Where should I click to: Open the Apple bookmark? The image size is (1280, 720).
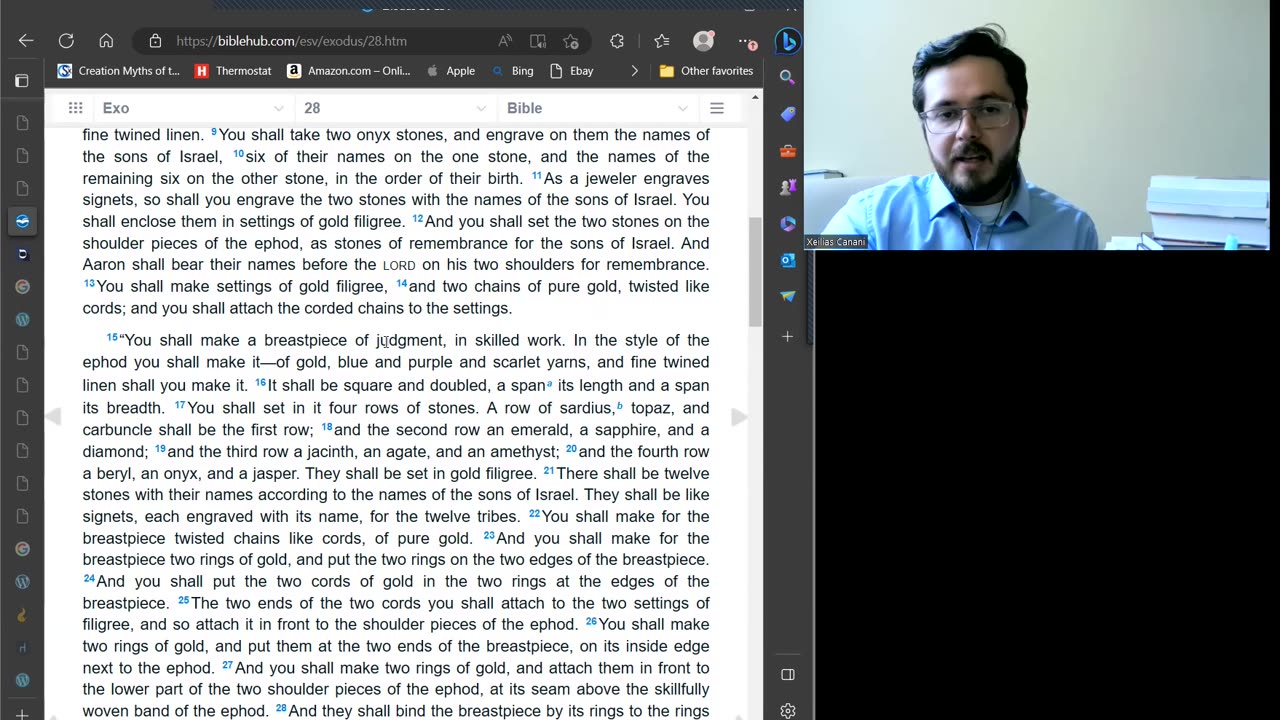(x=451, y=71)
